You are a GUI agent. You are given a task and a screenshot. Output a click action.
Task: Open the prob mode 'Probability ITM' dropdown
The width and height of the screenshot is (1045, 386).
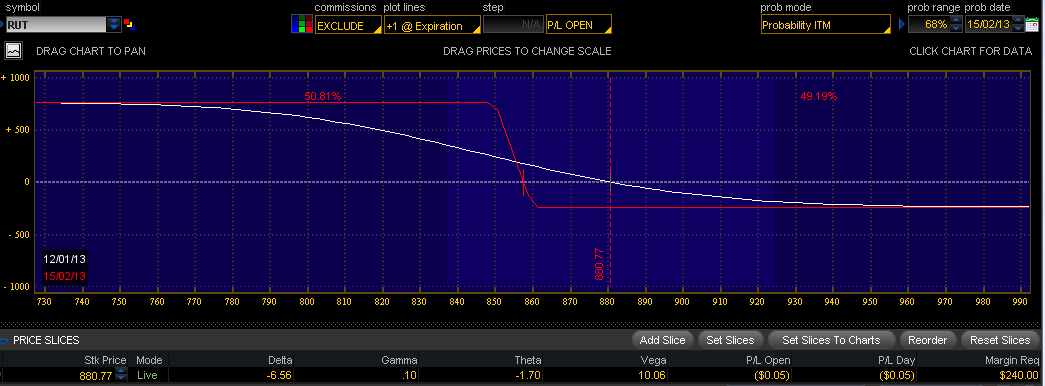coord(825,25)
